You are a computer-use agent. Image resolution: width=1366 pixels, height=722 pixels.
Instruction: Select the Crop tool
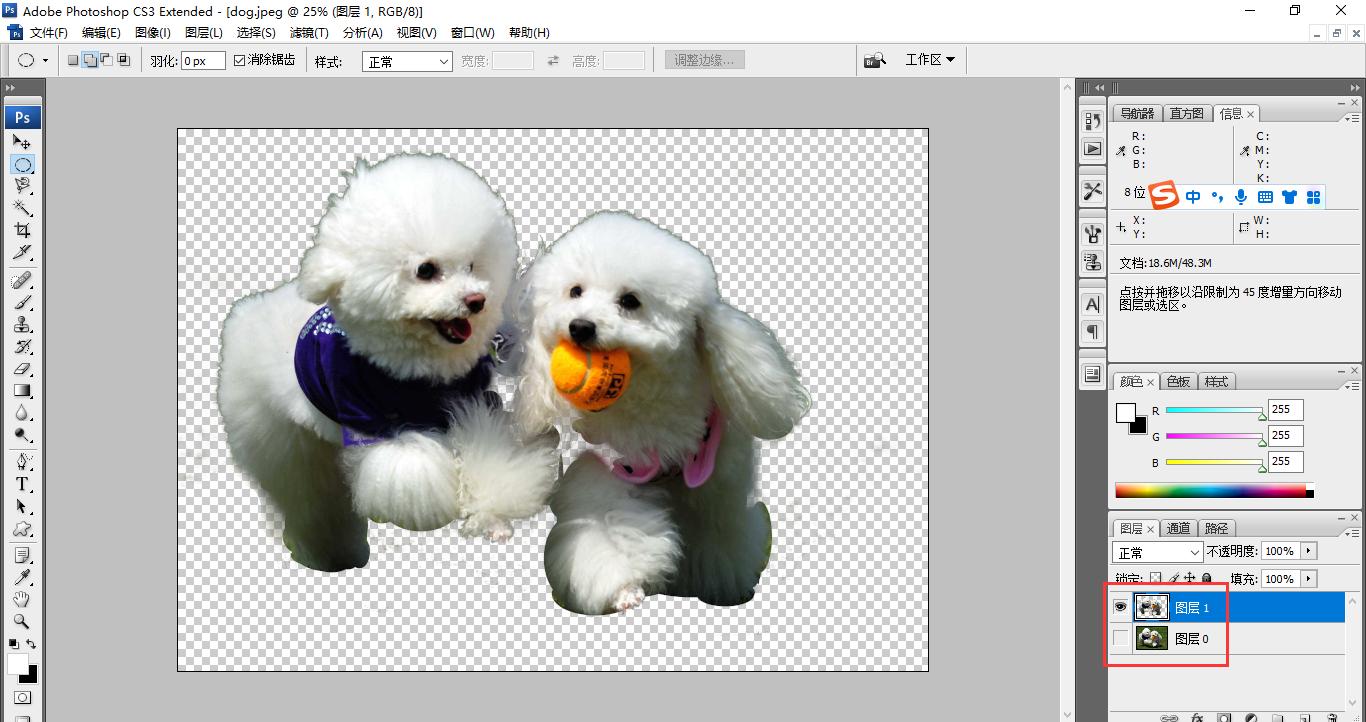pyautogui.click(x=23, y=229)
